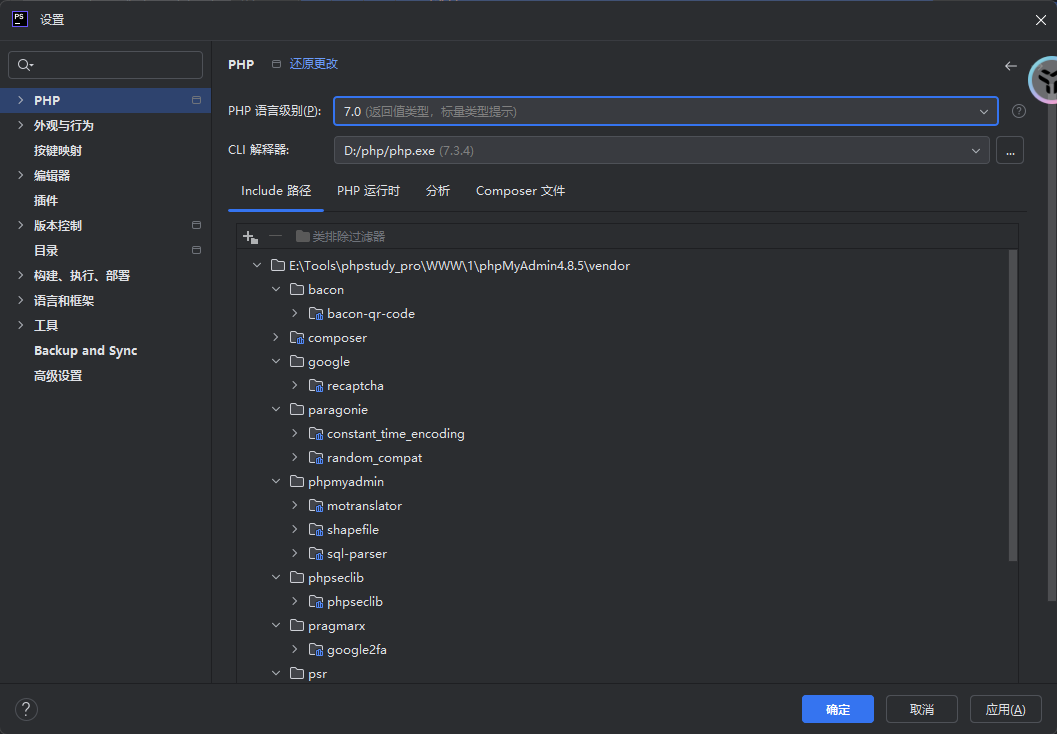Click the project-level marker icon beside PHP
This screenshot has width=1057, height=734.
[x=196, y=100]
